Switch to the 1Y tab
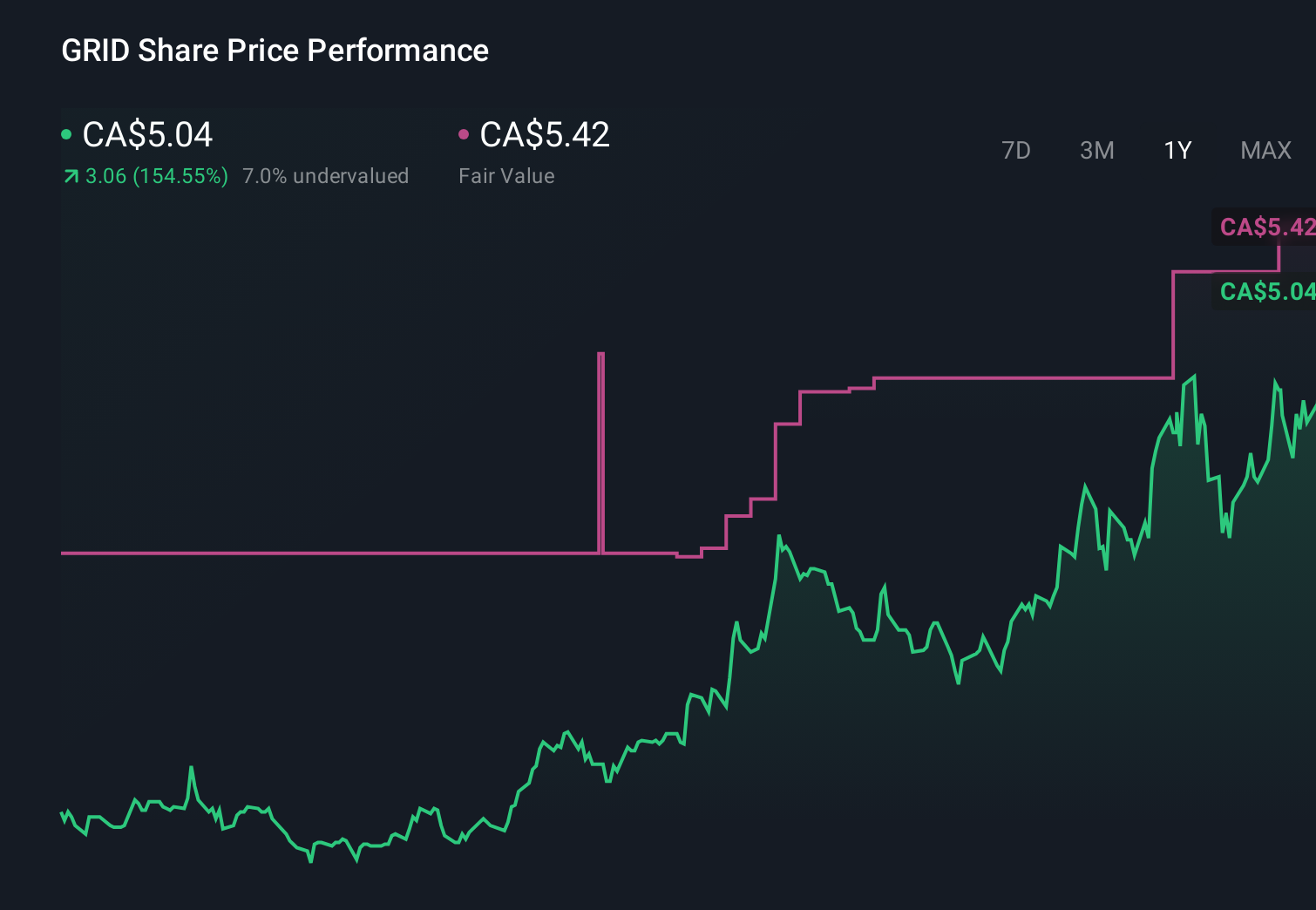 1177,150
